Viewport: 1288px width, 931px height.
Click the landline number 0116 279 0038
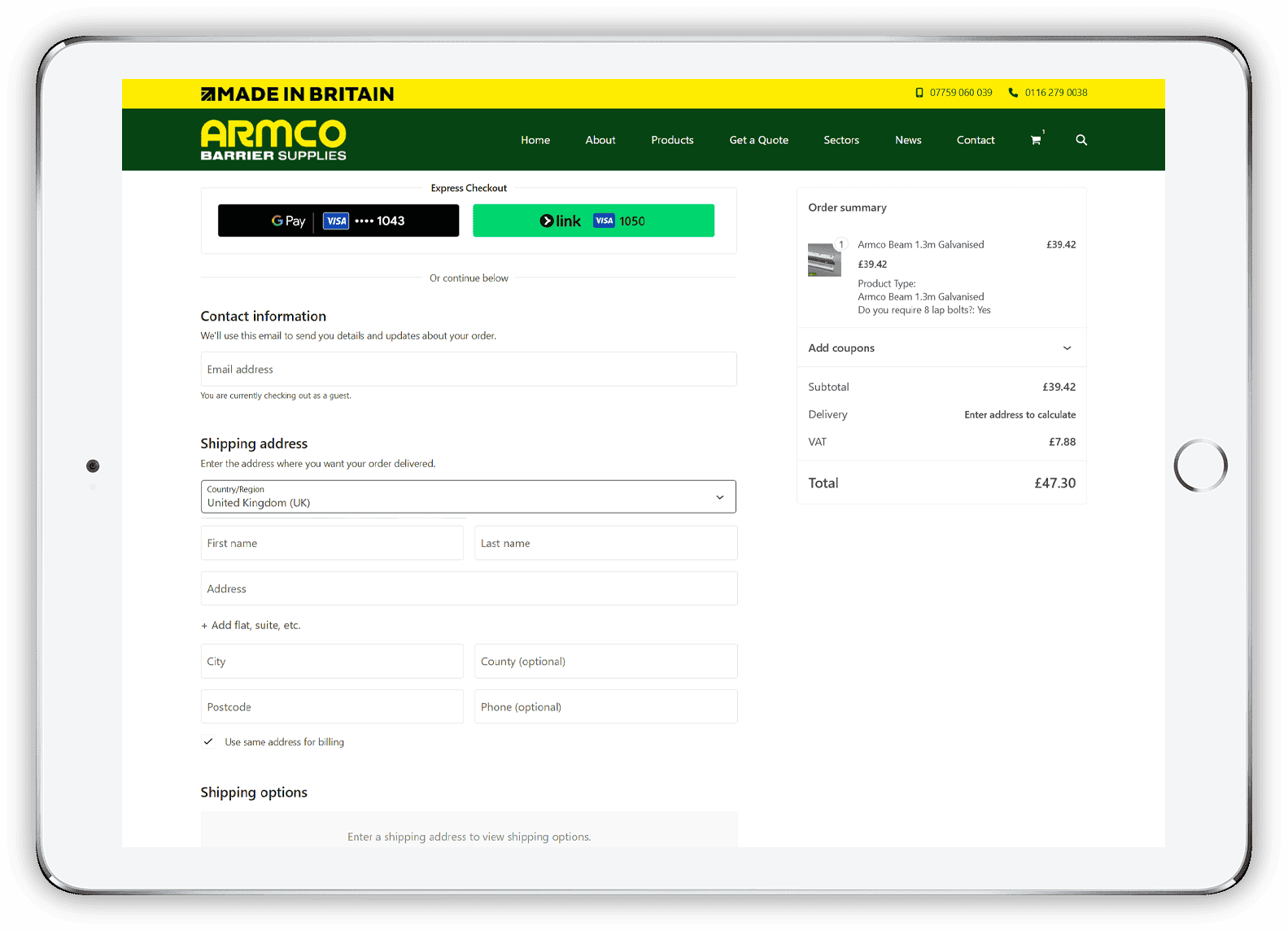pyautogui.click(x=1055, y=93)
